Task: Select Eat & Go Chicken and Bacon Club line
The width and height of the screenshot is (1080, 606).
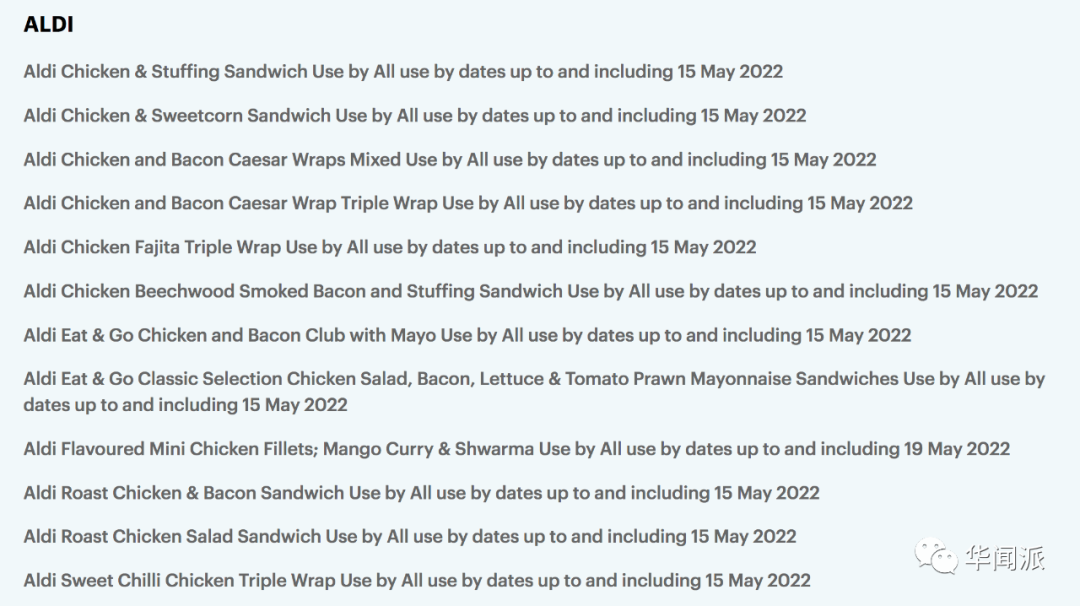Action: (x=467, y=335)
